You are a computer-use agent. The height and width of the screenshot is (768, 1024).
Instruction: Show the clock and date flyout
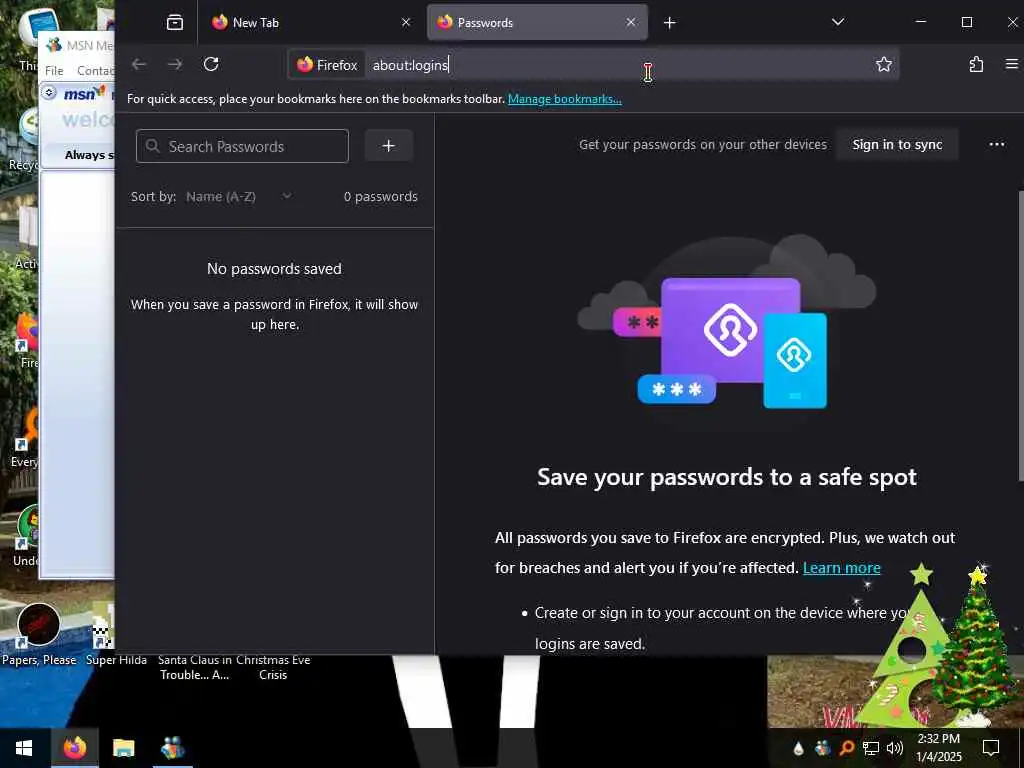click(x=939, y=748)
